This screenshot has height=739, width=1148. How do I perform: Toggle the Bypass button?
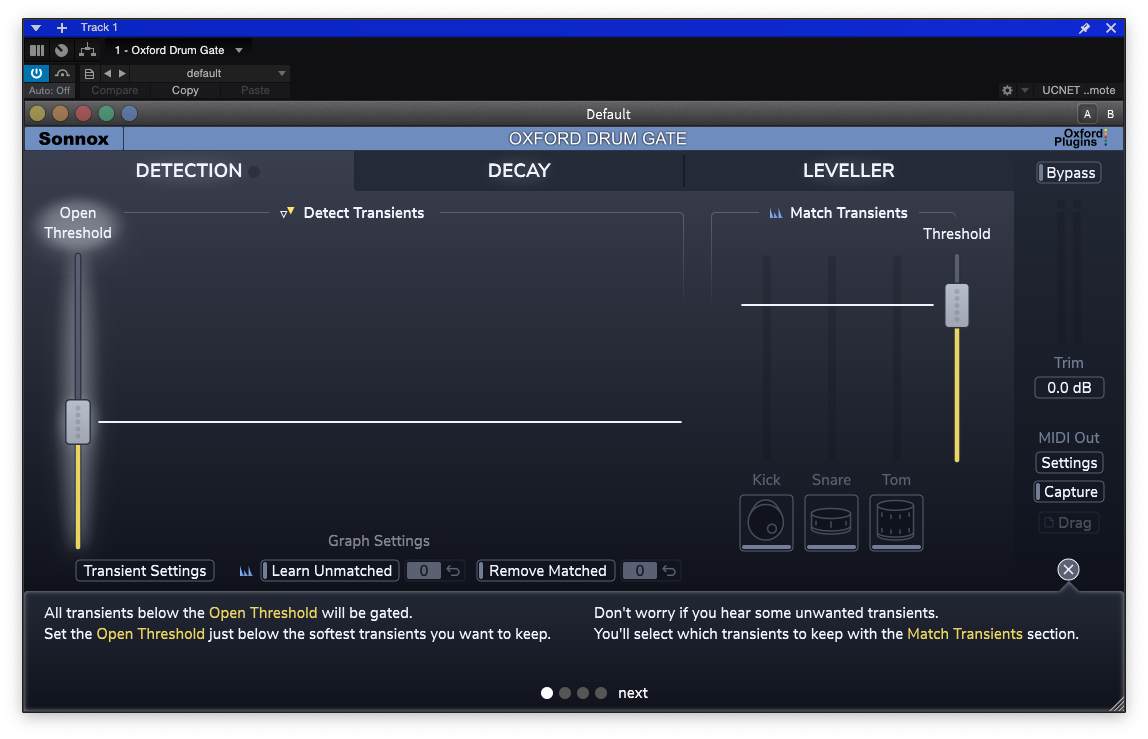1069,173
